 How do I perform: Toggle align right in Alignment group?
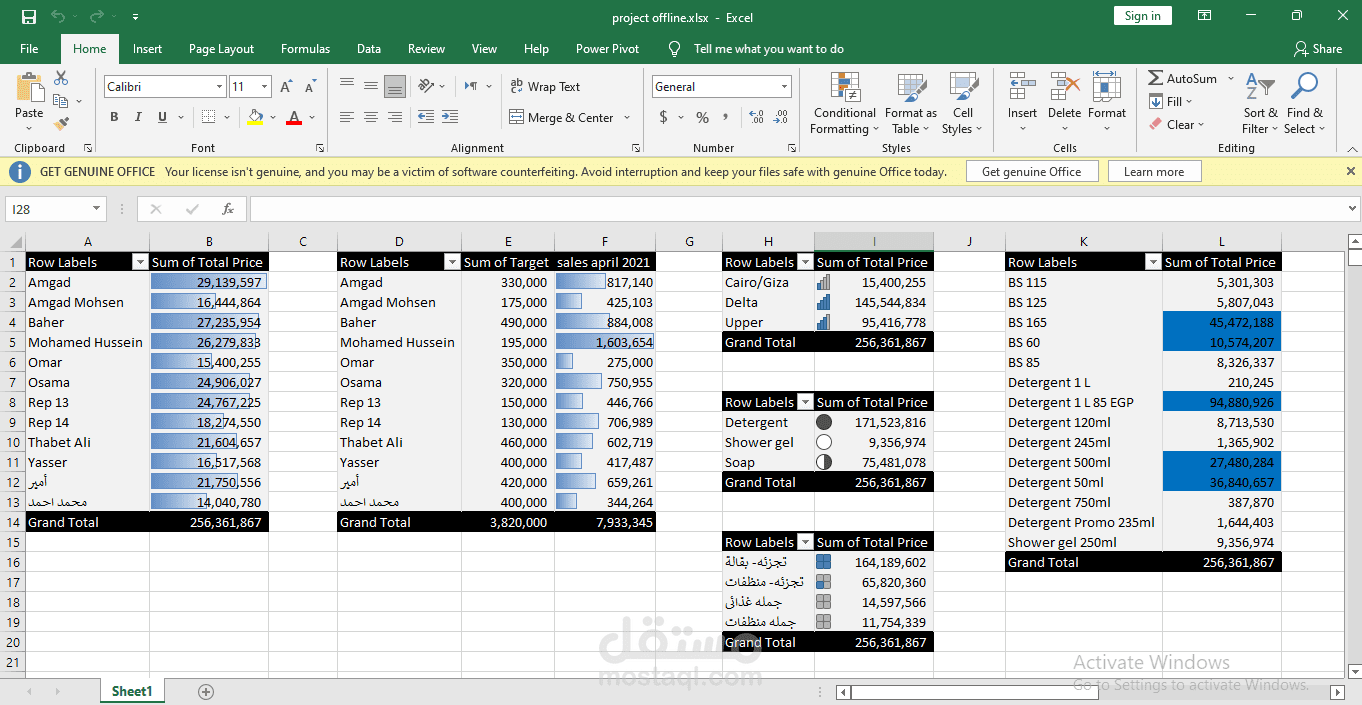395,117
